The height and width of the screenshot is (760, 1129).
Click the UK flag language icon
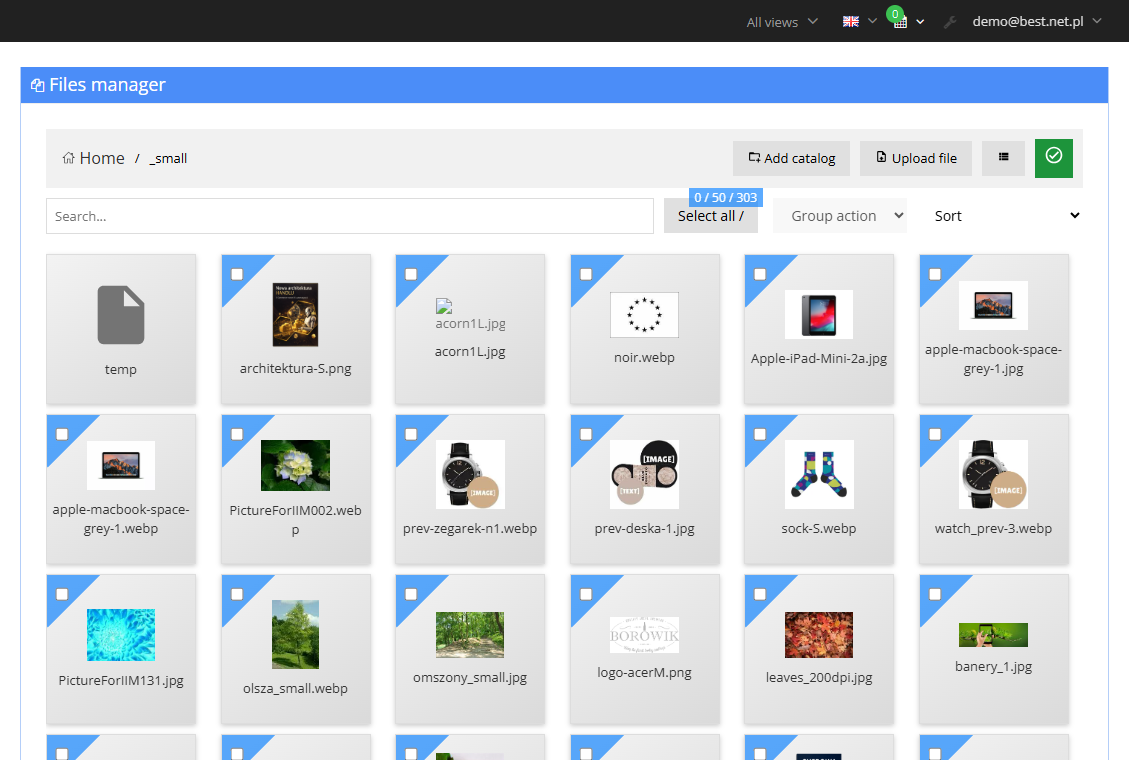(x=851, y=22)
